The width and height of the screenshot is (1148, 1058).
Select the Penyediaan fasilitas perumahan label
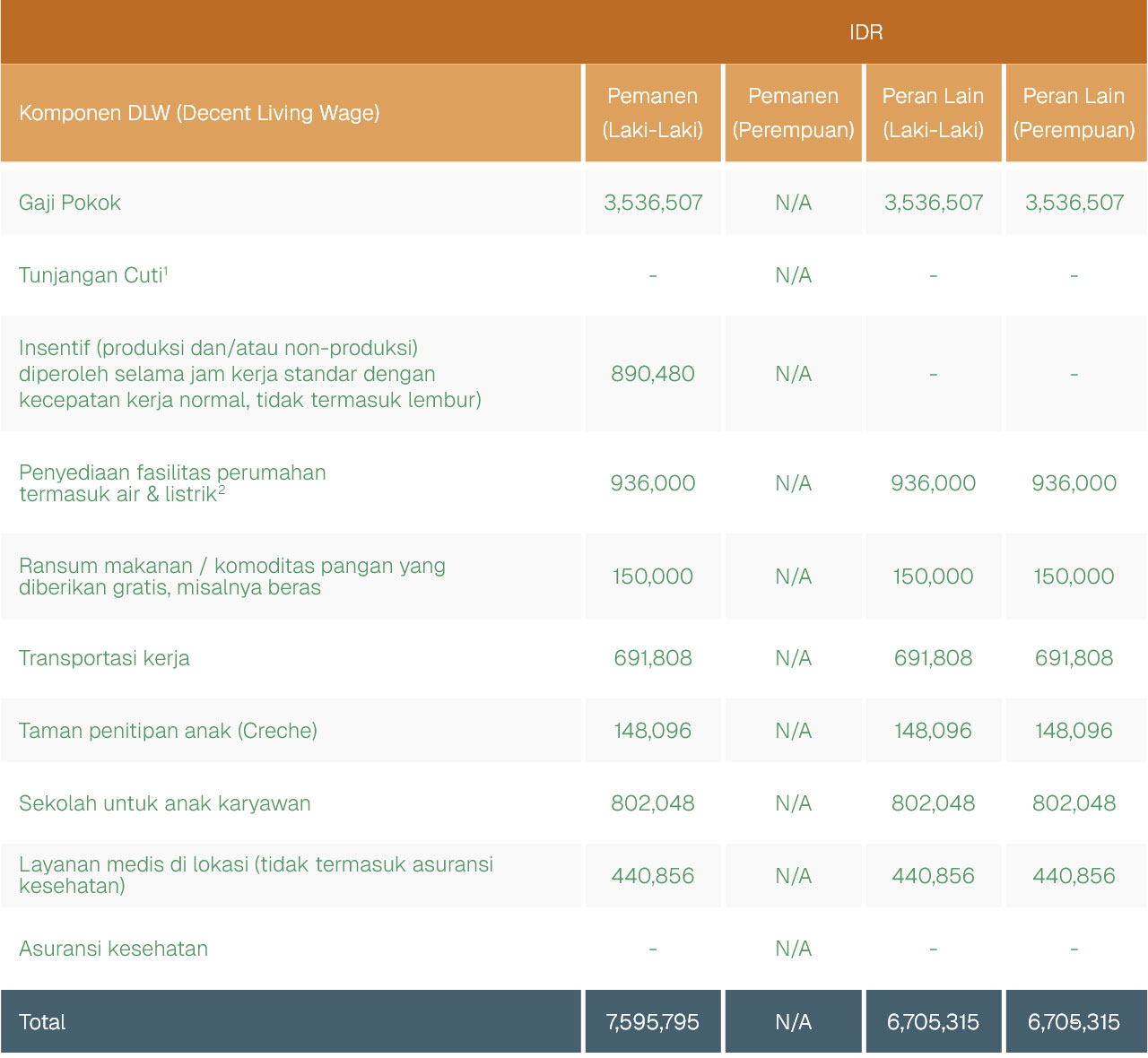tap(172, 483)
